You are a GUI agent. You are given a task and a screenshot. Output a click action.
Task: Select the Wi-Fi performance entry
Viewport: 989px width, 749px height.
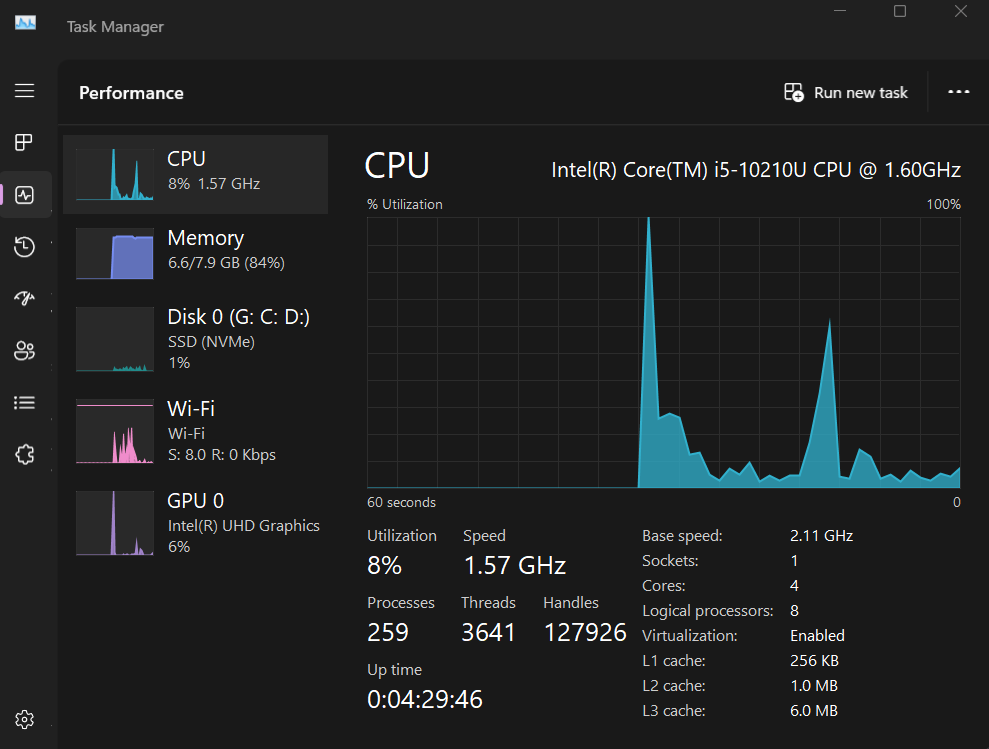coord(196,431)
